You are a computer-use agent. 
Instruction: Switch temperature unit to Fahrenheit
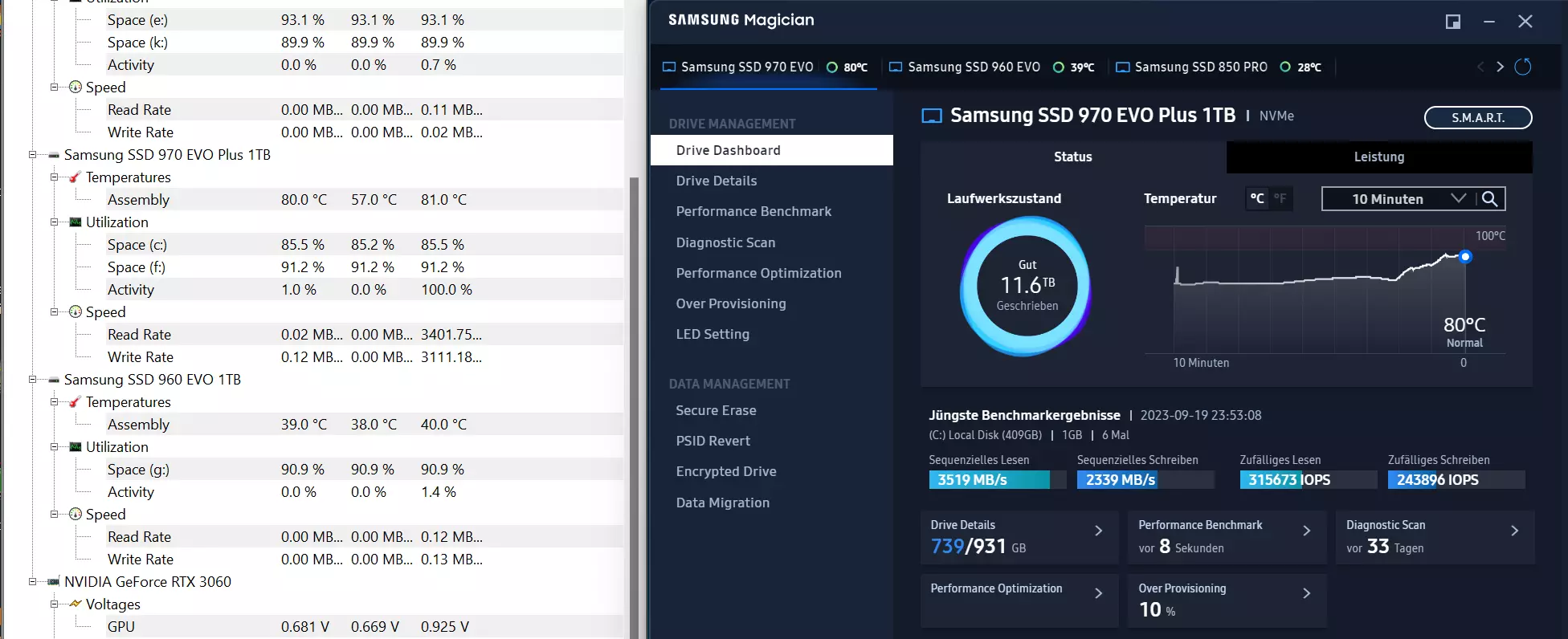point(1280,198)
